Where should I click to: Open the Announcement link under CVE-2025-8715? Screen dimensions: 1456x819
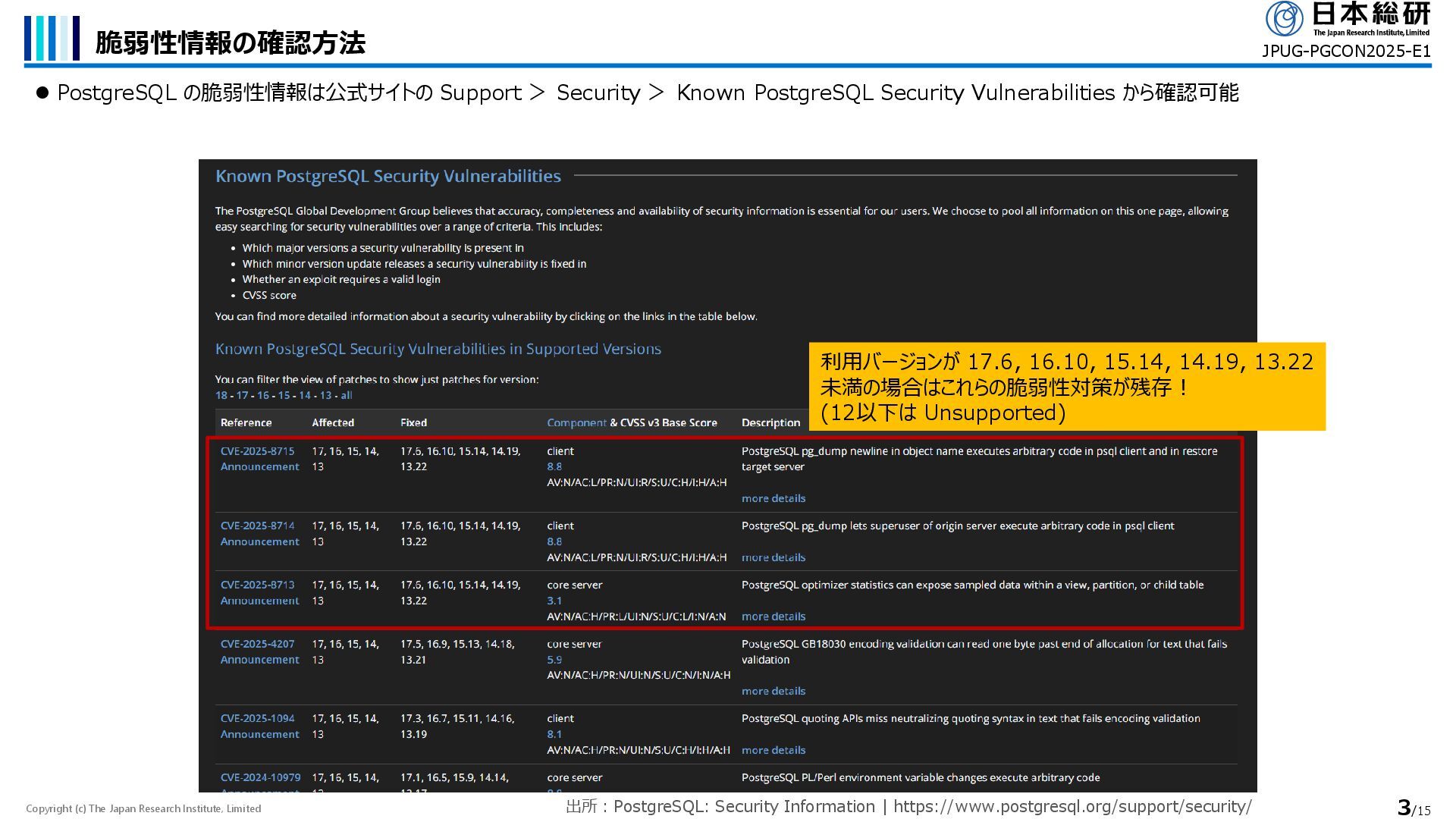point(259,466)
